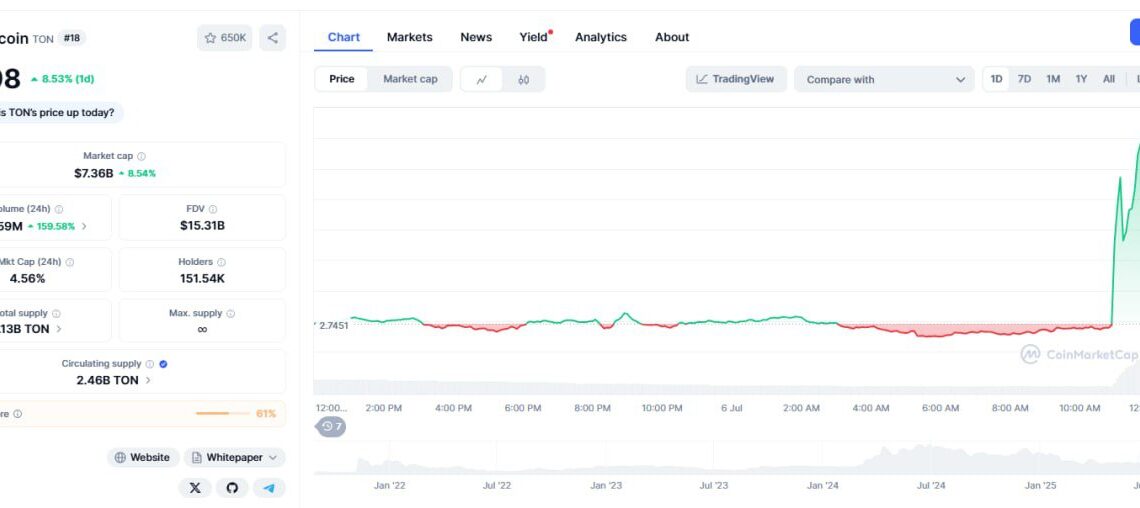Click Volume (24h) info icon

coord(59,209)
